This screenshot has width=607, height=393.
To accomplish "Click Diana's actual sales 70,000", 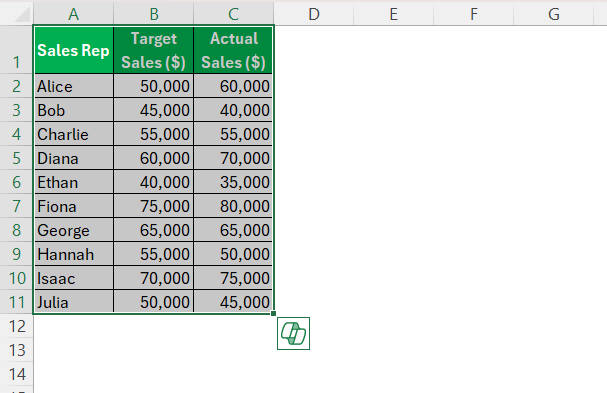I will (x=233, y=158).
